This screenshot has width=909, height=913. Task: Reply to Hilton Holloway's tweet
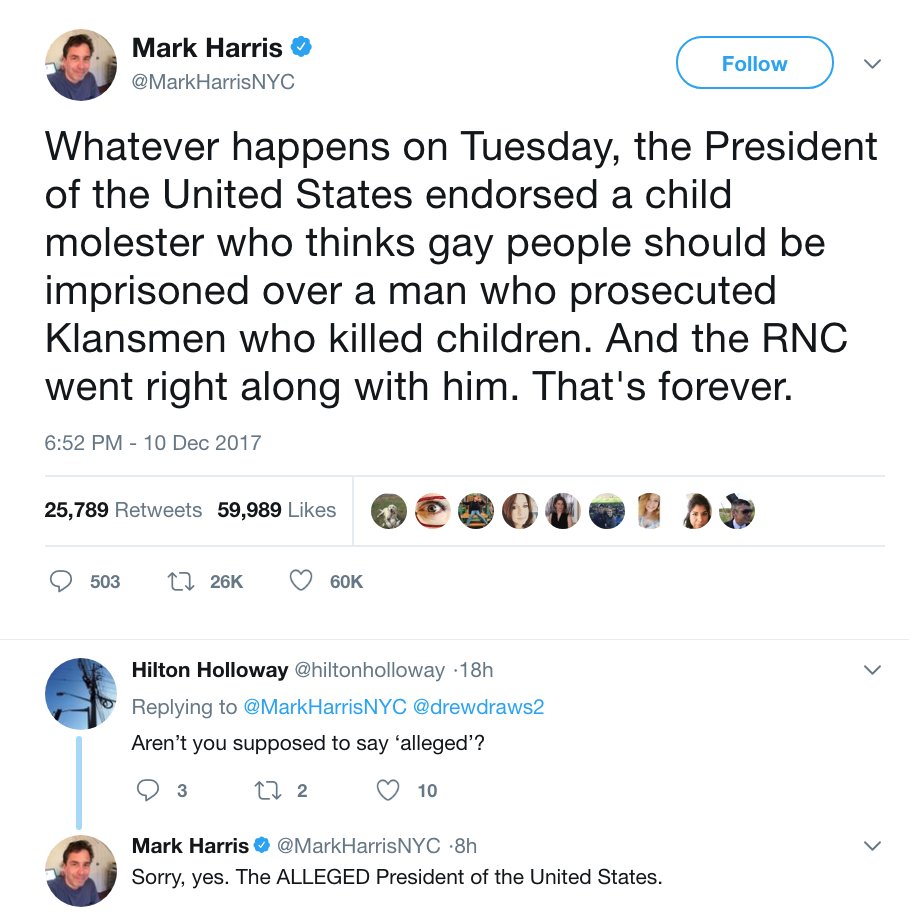(x=147, y=790)
